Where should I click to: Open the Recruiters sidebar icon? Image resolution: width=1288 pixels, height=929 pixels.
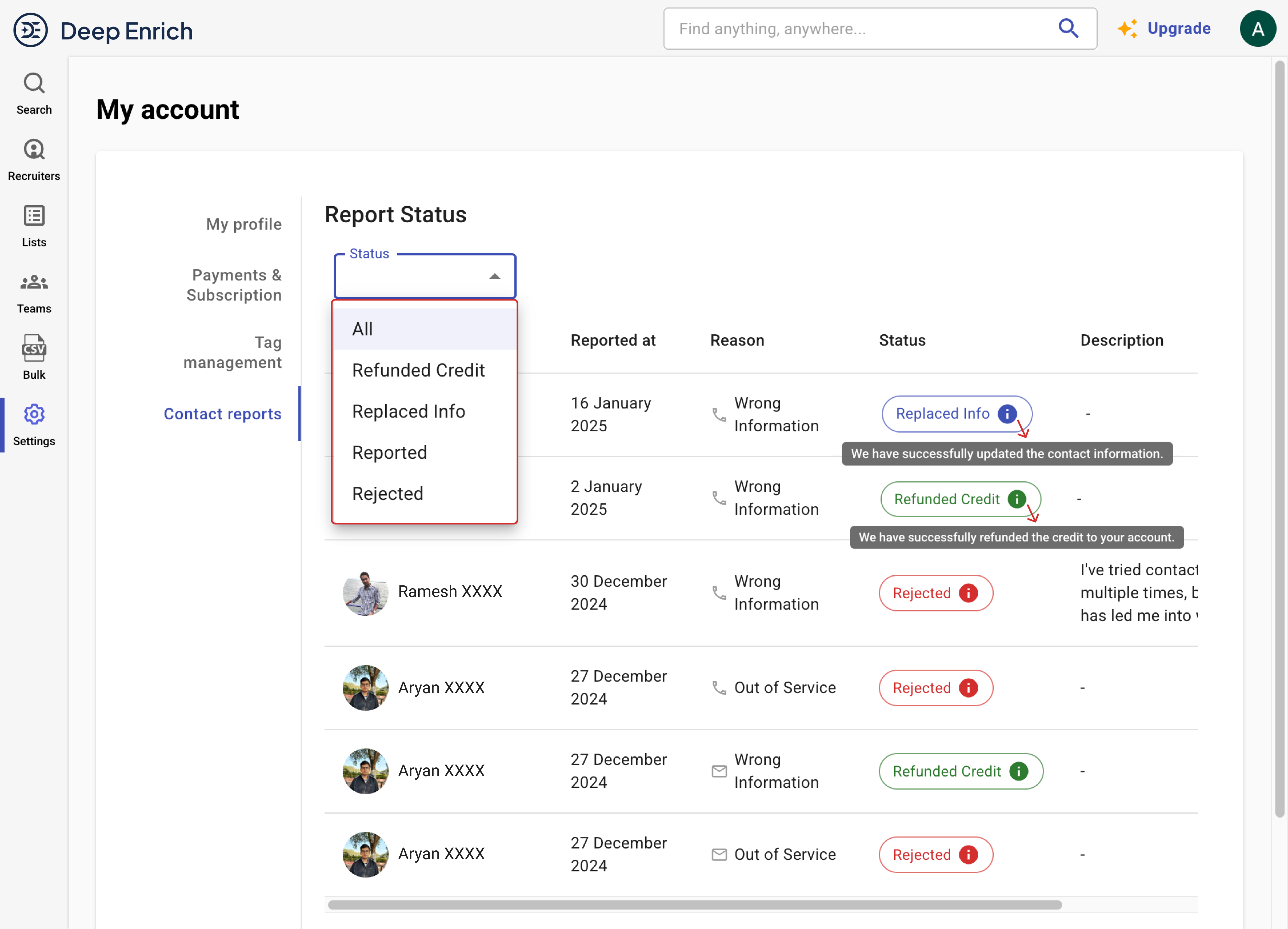click(x=34, y=150)
